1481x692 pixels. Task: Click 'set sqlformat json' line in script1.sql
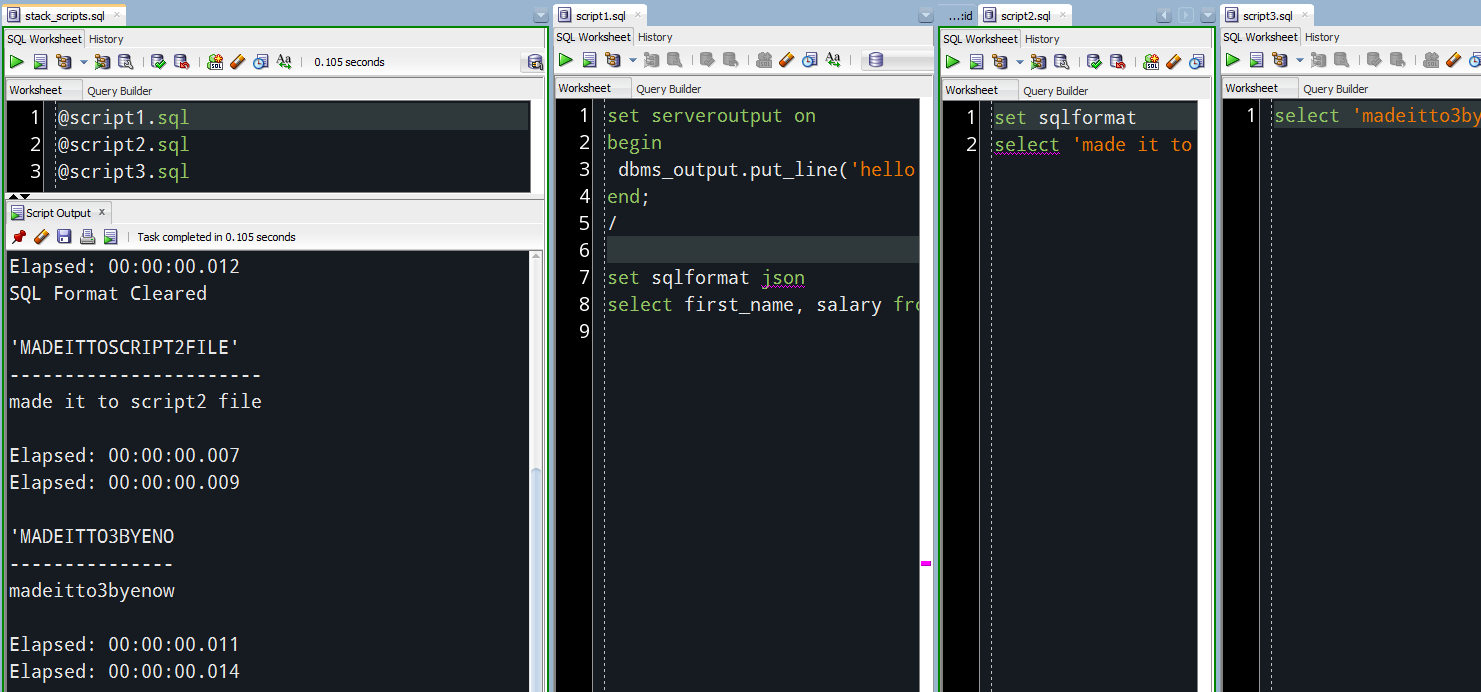click(706, 277)
